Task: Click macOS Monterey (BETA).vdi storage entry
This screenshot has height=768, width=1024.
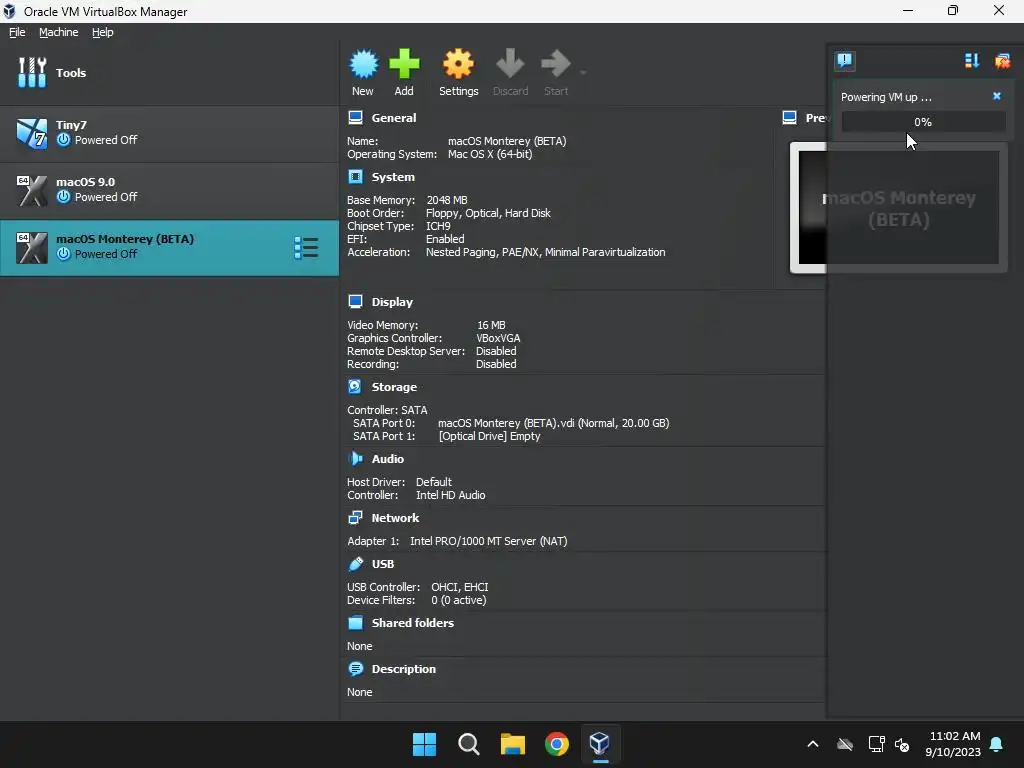Action: coord(553,423)
